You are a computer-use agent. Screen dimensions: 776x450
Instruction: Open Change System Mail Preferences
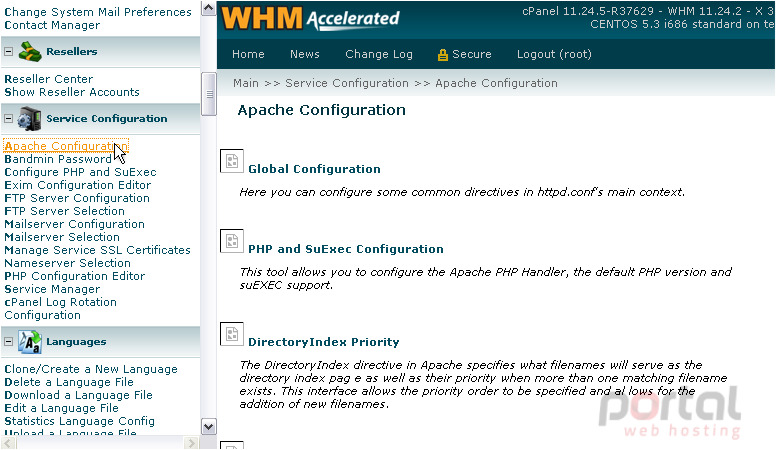click(98, 12)
